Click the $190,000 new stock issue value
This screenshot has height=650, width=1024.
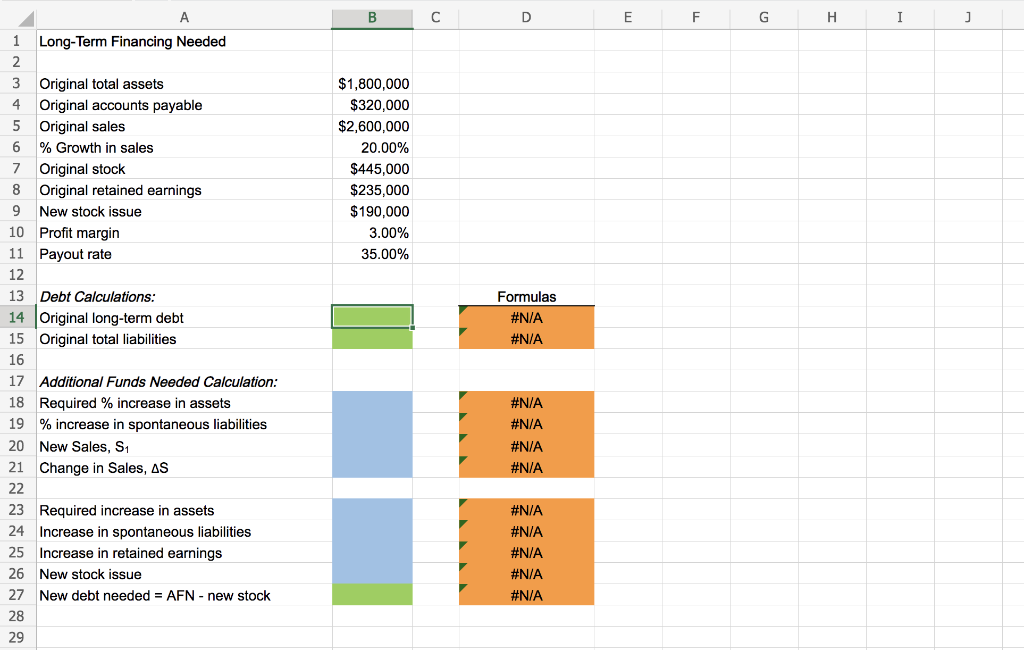click(x=372, y=211)
